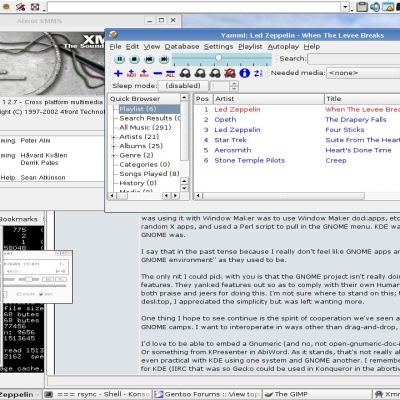The width and height of the screenshot is (400, 400).
Task: Open the top panel address bar dropdown arrow
Action: click(x=345, y=7)
